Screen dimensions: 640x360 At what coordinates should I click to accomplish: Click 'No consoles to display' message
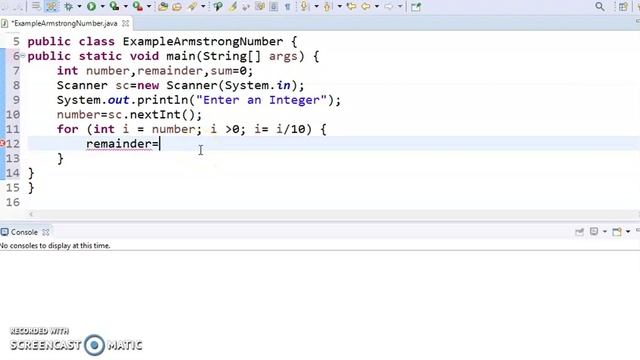[x=55, y=246]
